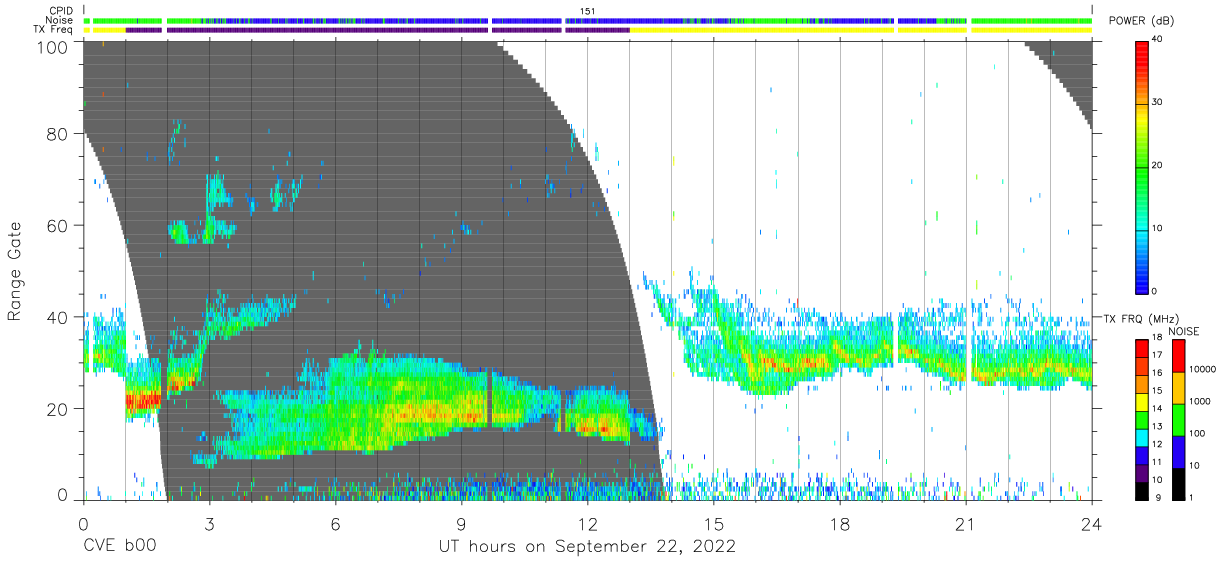Click the CVE b00 radar beam label
Viewport: 1228px width, 567px height.
(x=119, y=547)
